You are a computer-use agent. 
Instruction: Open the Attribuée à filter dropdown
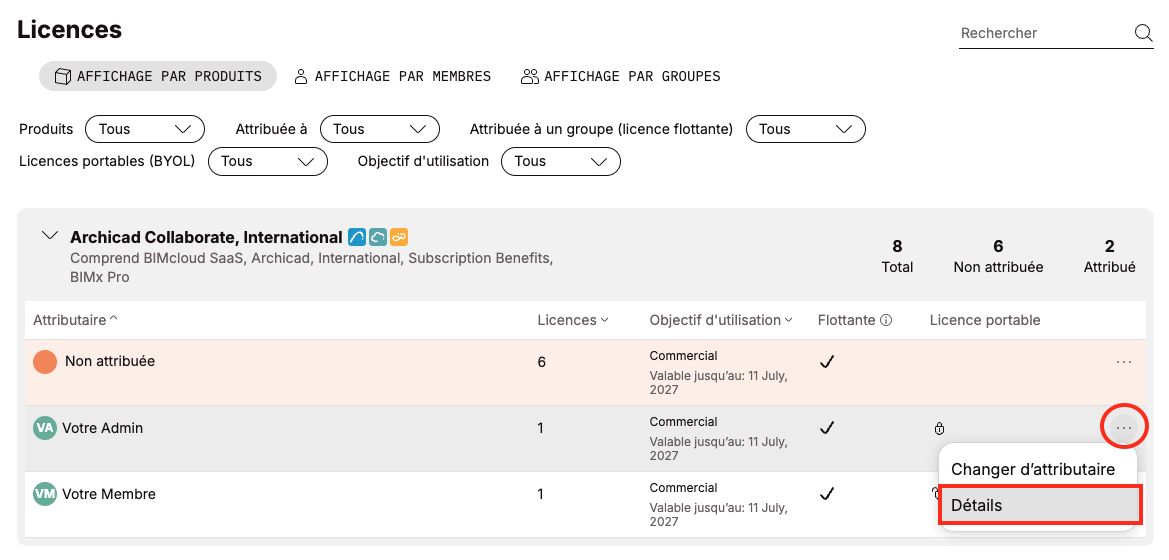379,129
